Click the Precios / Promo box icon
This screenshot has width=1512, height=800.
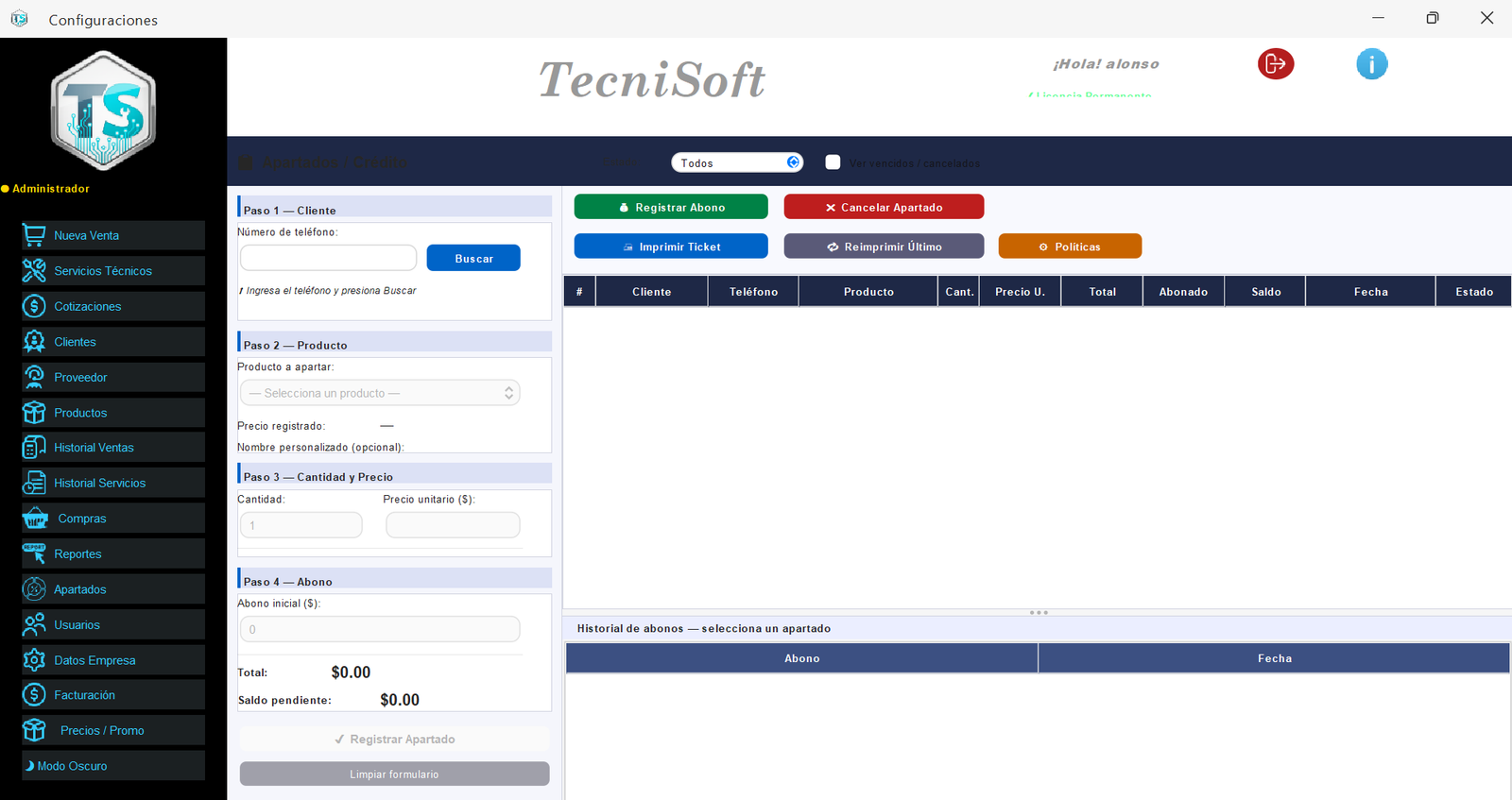point(34,730)
